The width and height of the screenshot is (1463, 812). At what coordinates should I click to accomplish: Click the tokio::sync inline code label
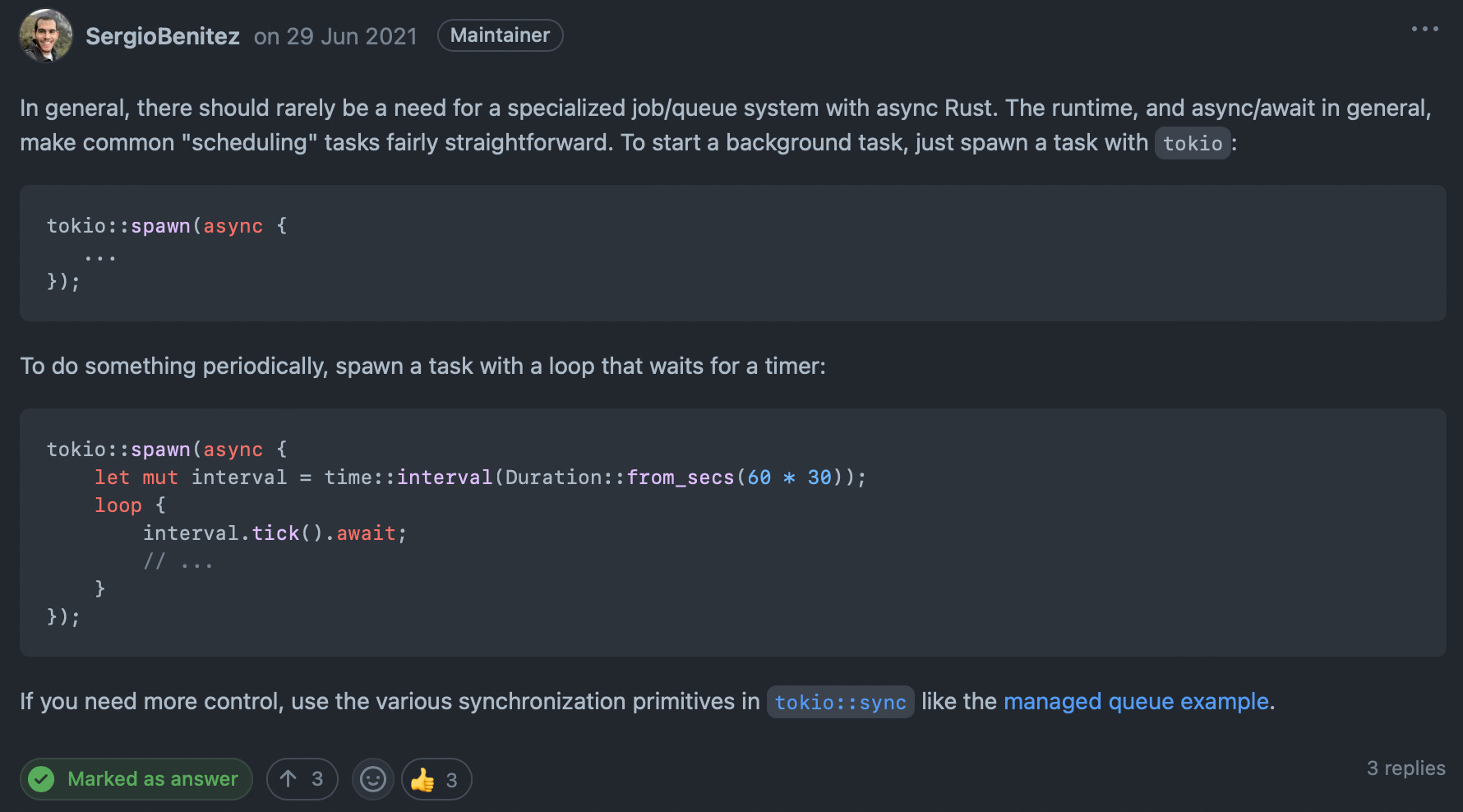coord(840,702)
